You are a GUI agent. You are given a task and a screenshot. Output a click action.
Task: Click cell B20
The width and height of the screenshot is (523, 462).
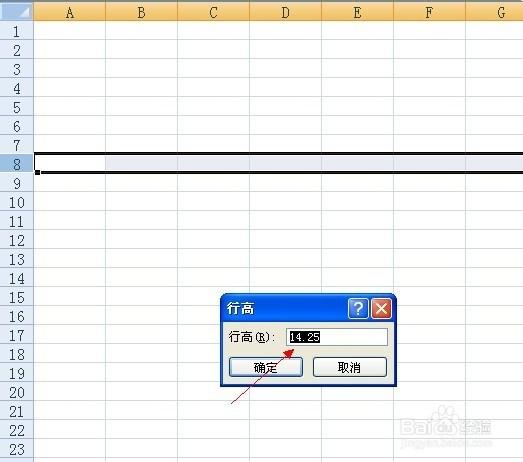141,392
